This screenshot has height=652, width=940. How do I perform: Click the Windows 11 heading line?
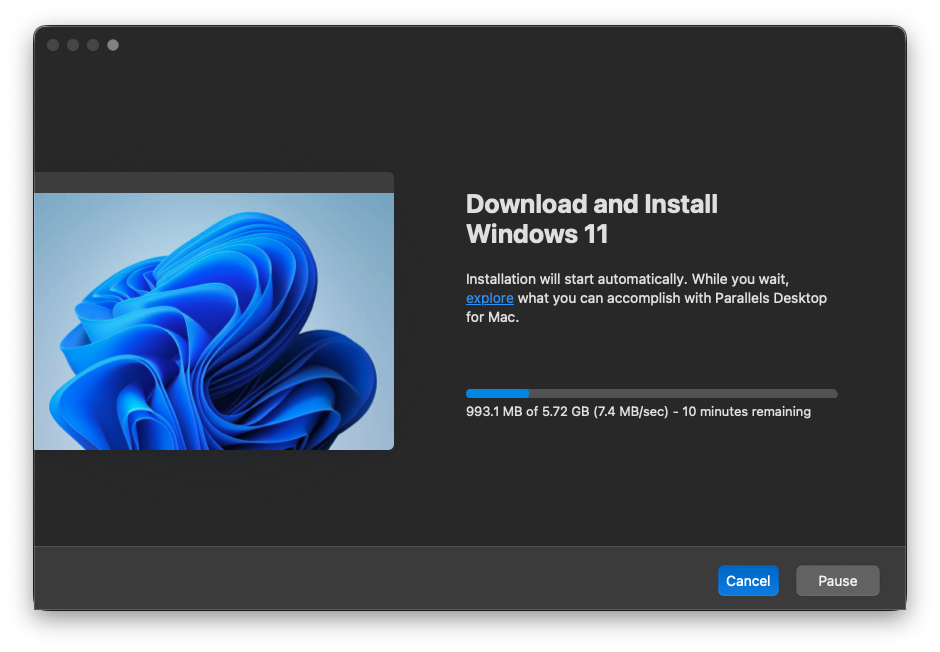[x=537, y=234]
